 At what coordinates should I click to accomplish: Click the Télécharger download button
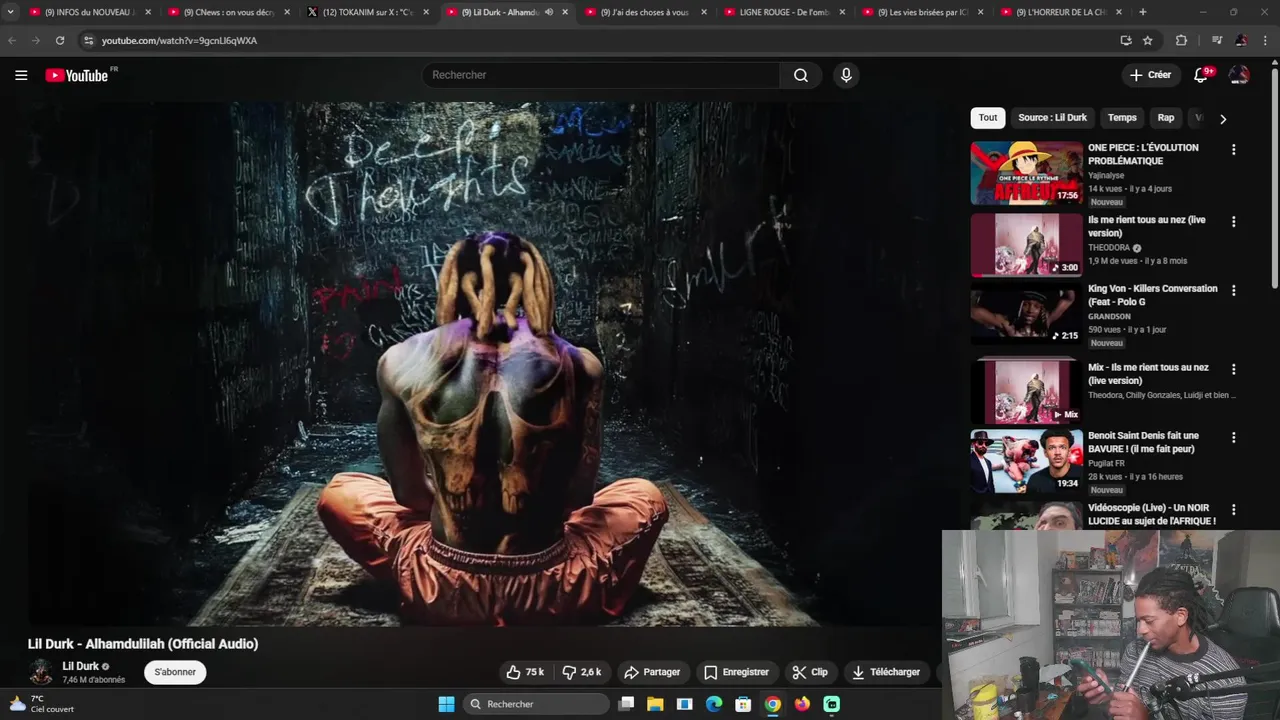tap(886, 672)
